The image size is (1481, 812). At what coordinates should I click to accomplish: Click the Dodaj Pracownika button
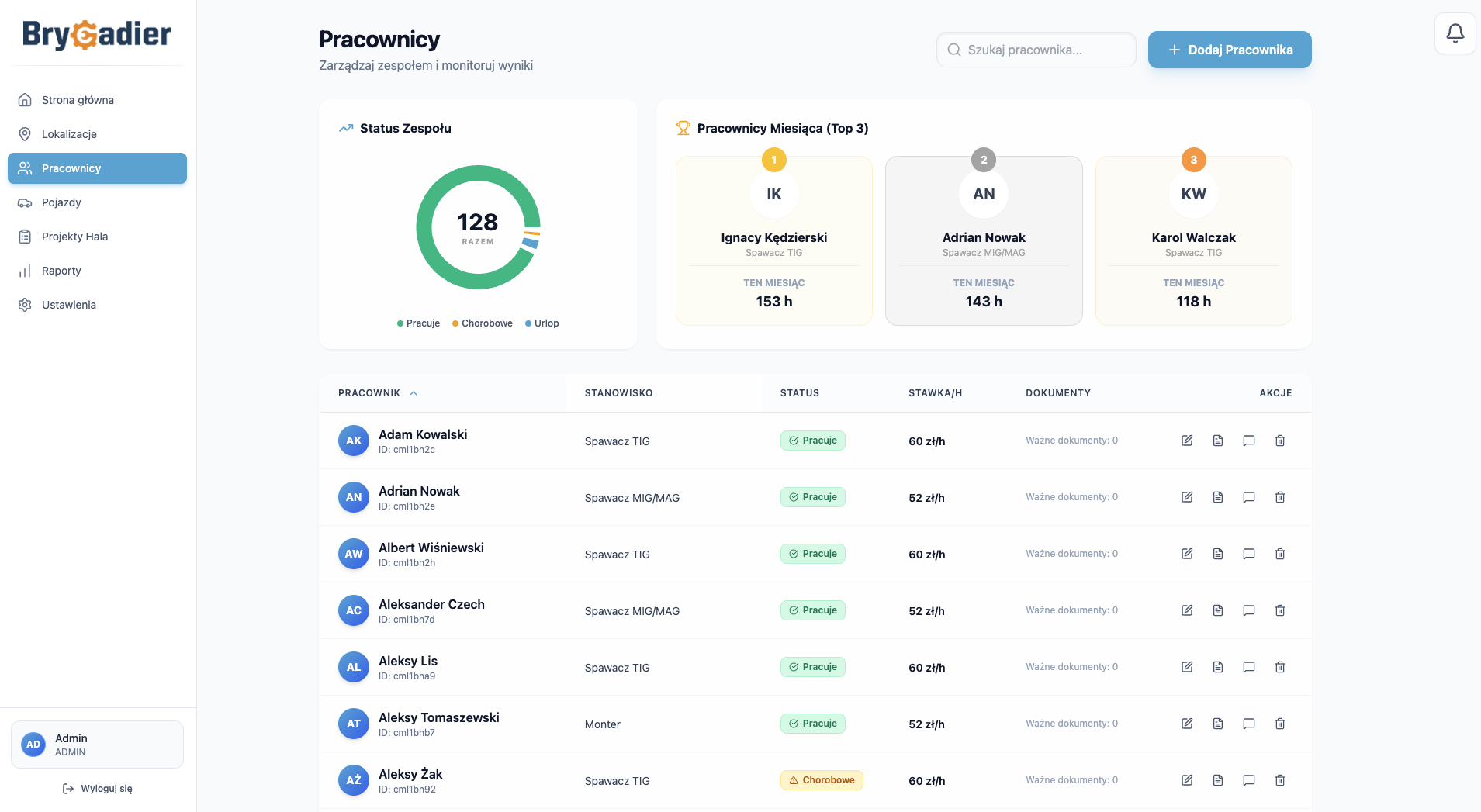pos(1230,50)
